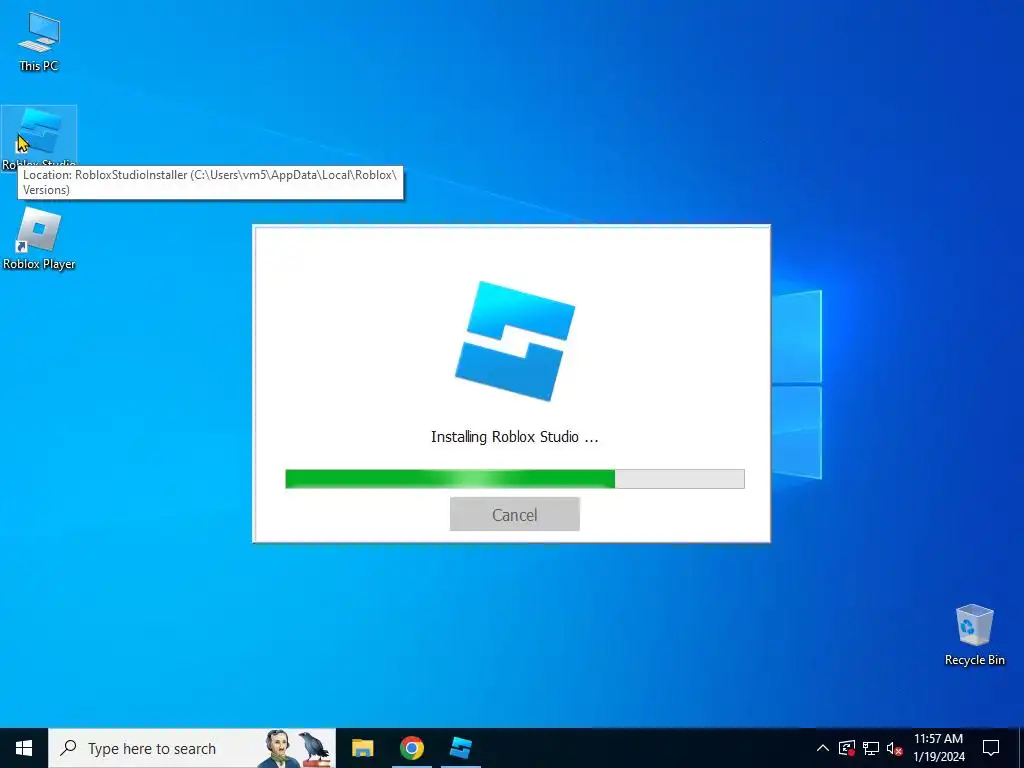Click the 'Installing Roblox Studio ...' status text
This screenshot has width=1024, height=768.
pyautogui.click(x=515, y=437)
